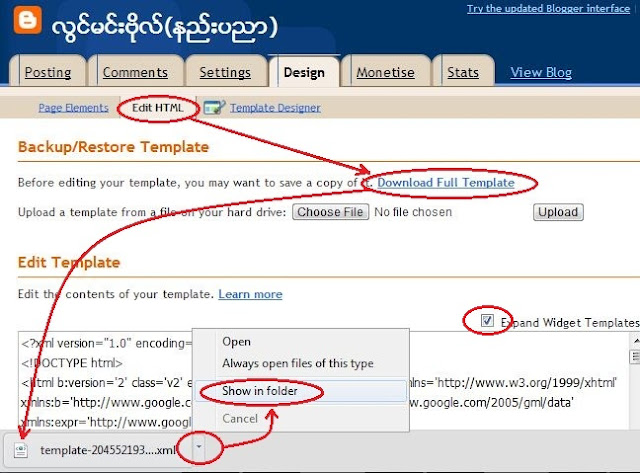Click the downloaded XML file icon

pyautogui.click(x=21, y=450)
